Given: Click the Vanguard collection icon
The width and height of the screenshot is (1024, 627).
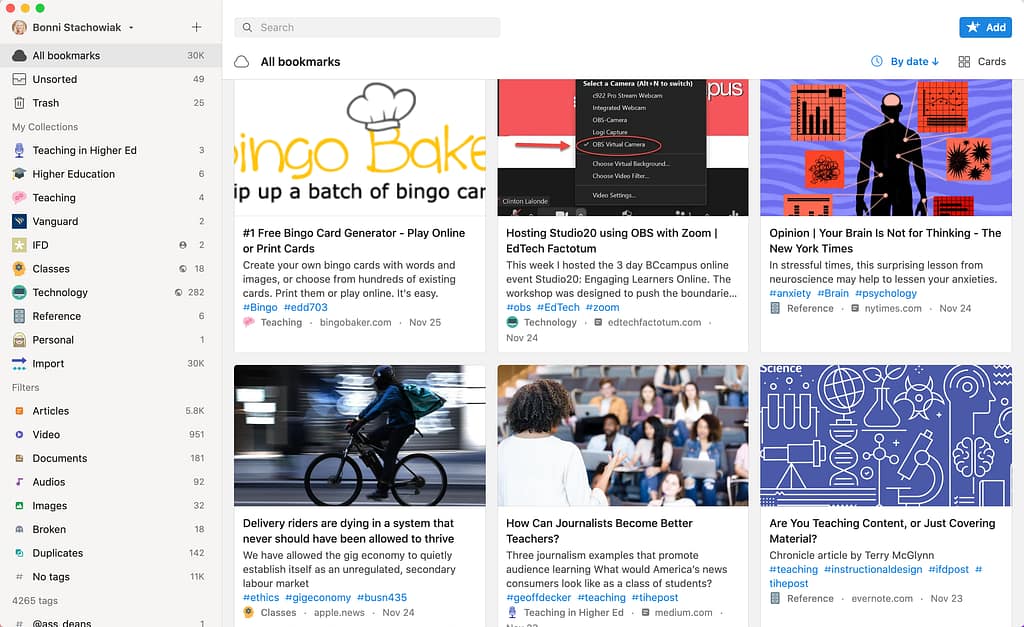Looking at the screenshot, I should (19, 221).
